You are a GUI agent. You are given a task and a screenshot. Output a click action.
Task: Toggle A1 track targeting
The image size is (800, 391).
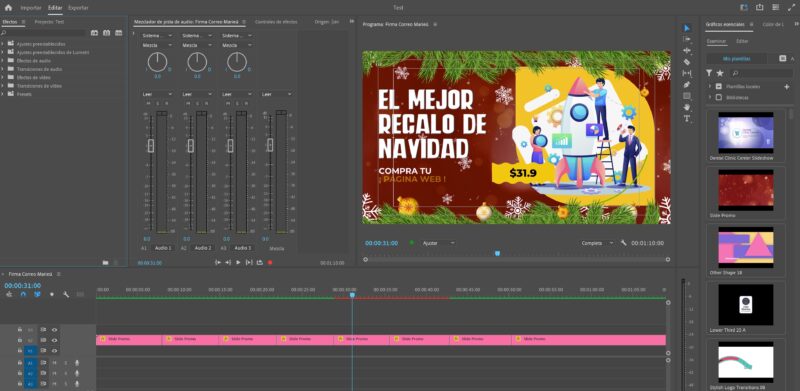[30, 363]
